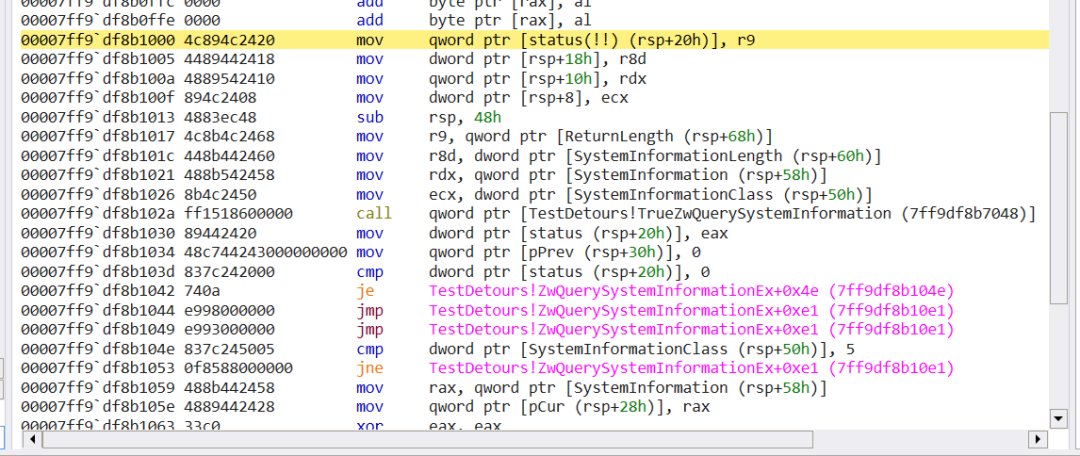Click horizontal scrollbar left arrow
Image resolution: width=1080 pixels, height=456 pixels.
pos(30,439)
